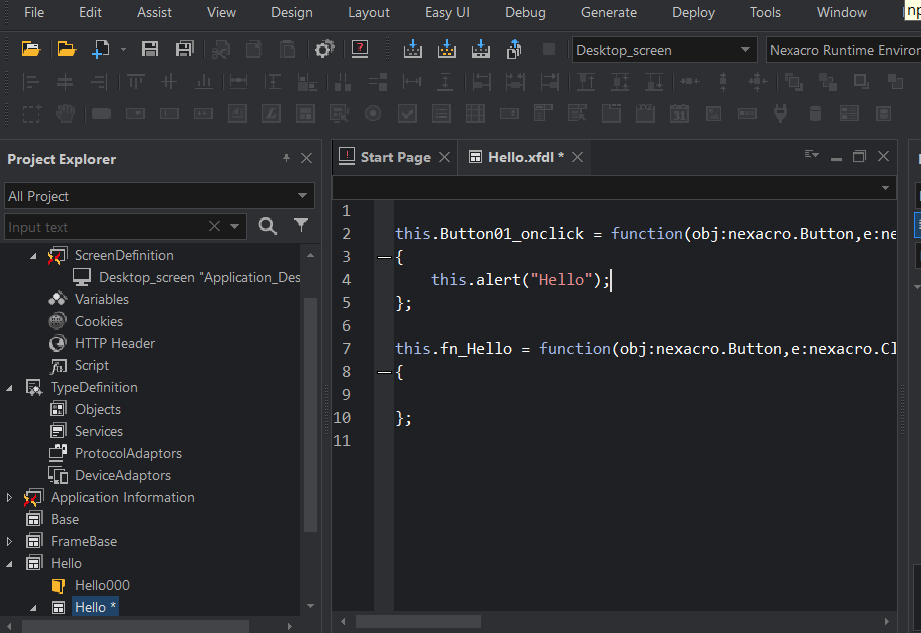Select the Calendar component icon
Viewport: 921px width, 633px height.
679,113
